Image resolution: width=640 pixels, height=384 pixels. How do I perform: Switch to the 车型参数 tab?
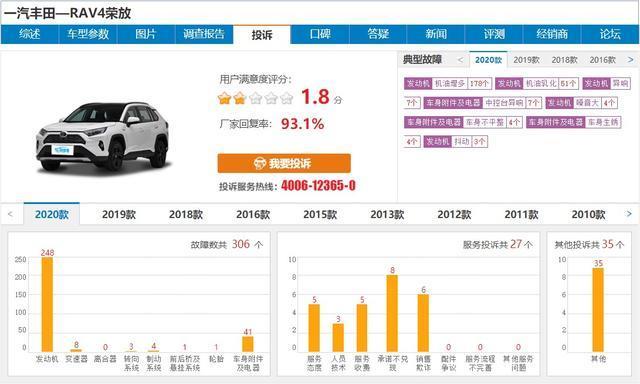88,34
